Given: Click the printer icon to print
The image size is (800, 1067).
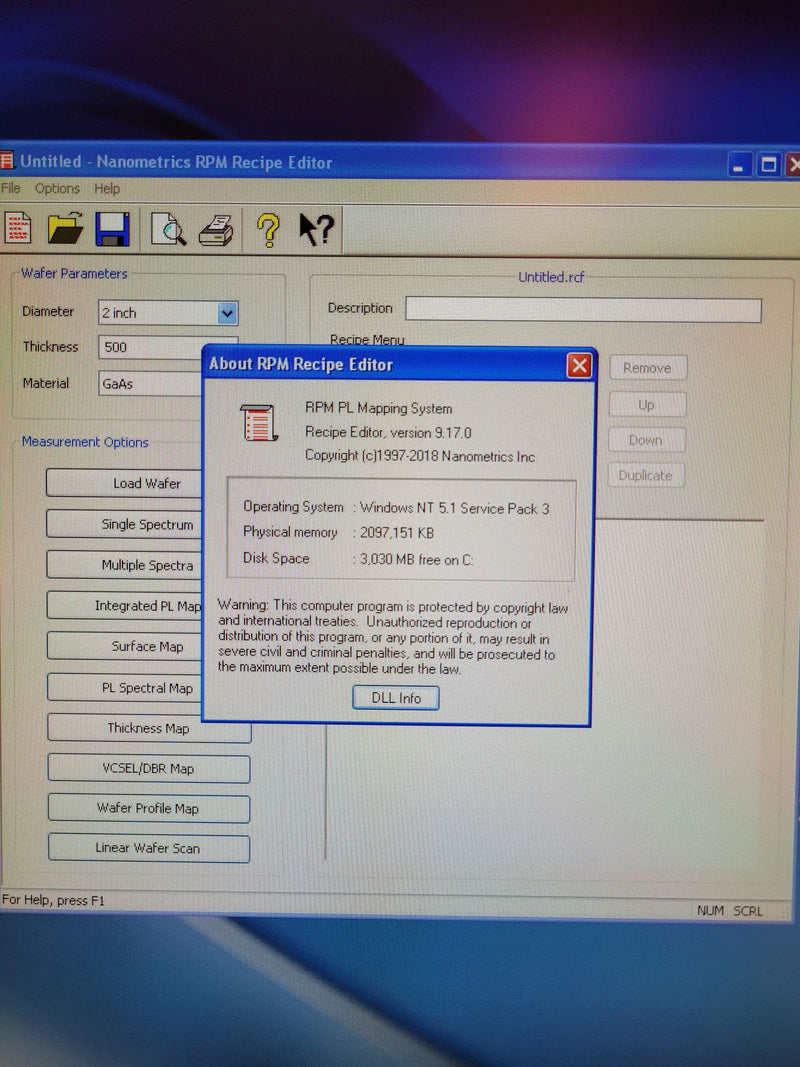Looking at the screenshot, I should pos(215,231).
